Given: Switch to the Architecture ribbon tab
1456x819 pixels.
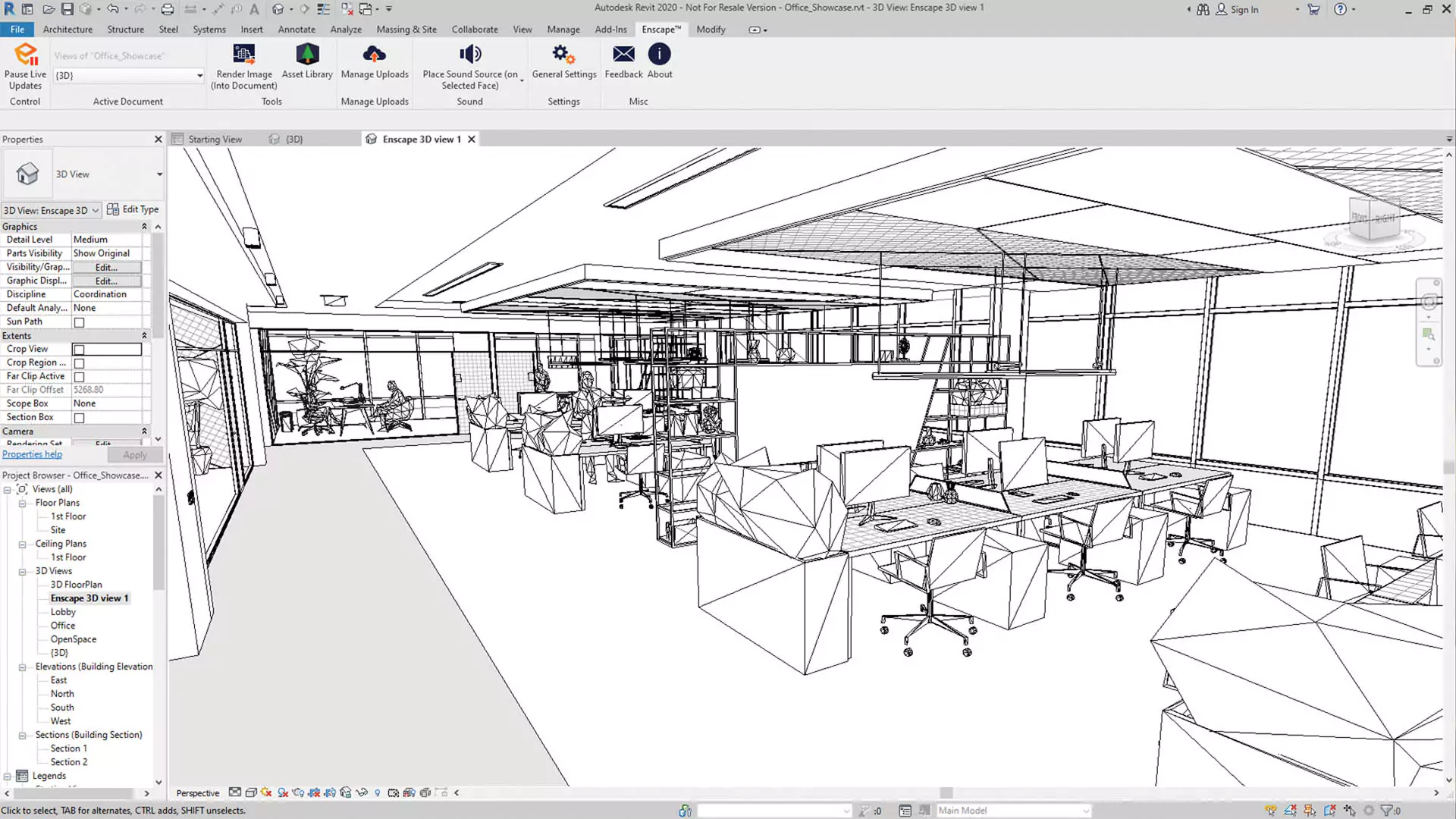Looking at the screenshot, I should 68,29.
